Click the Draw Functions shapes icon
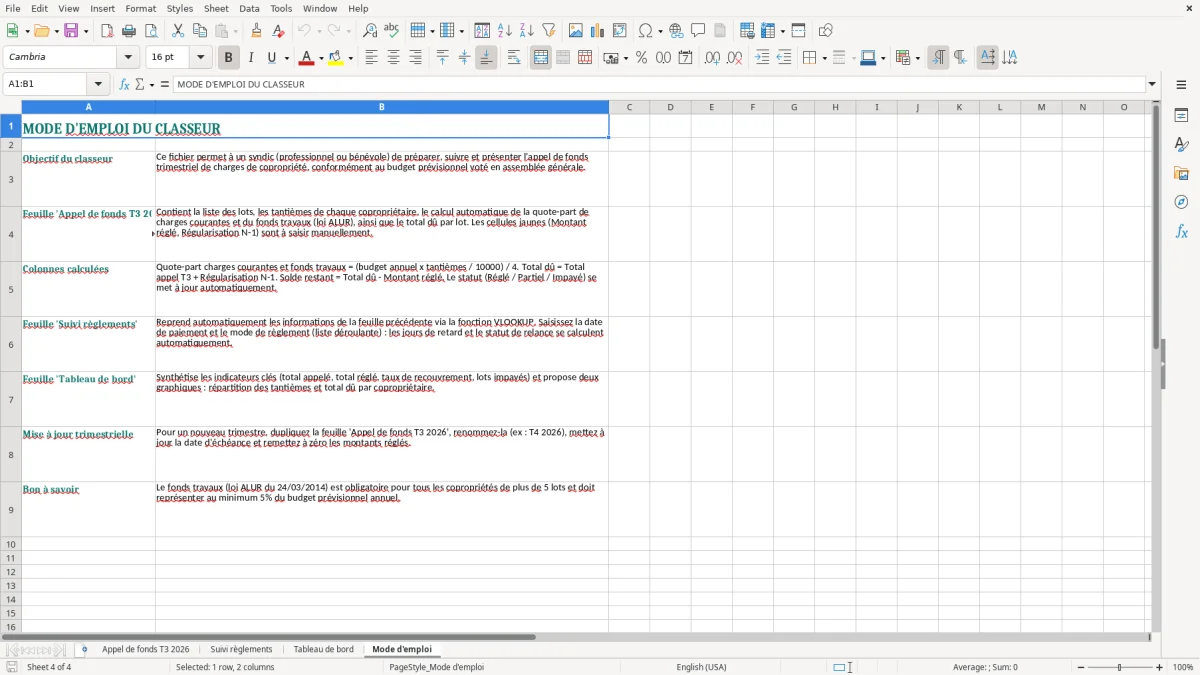1200x675 pixels. click(826, 31)
